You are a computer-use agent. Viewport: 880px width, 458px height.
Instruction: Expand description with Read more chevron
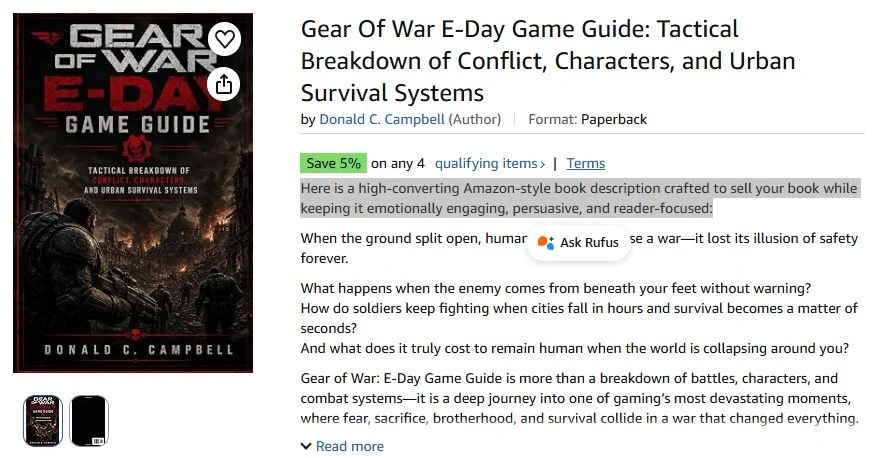[306, 446]
